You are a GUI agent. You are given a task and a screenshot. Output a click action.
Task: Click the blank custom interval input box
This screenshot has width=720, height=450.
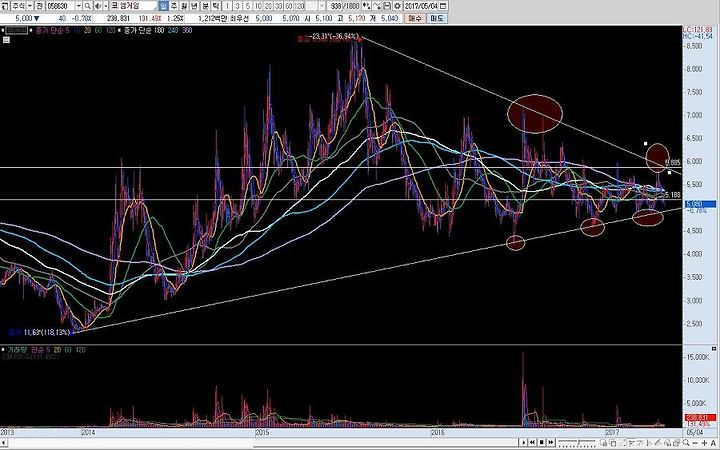point(312,6)
